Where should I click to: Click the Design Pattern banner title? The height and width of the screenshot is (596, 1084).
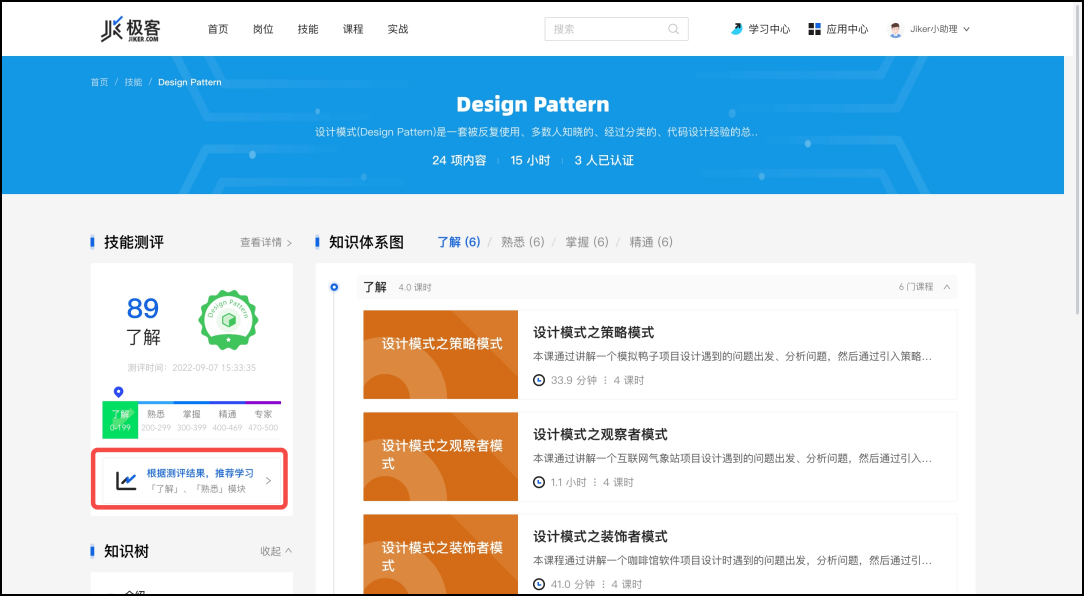pyautogui.click(x=533, y=104)
